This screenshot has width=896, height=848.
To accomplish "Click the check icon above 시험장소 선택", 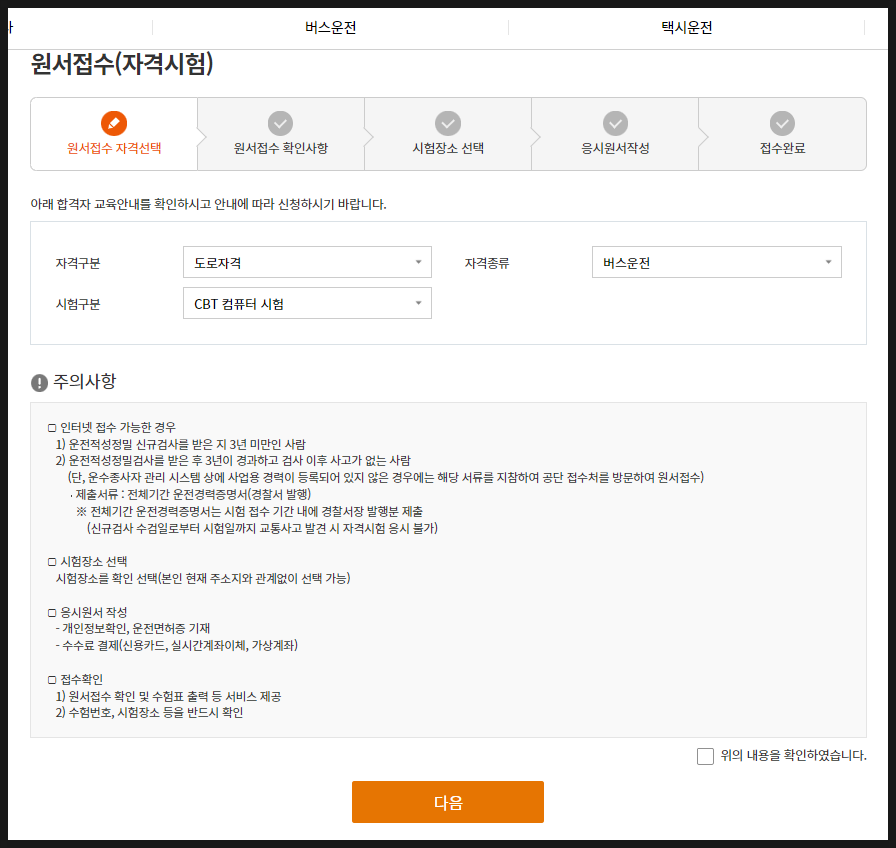I will 448,123.
